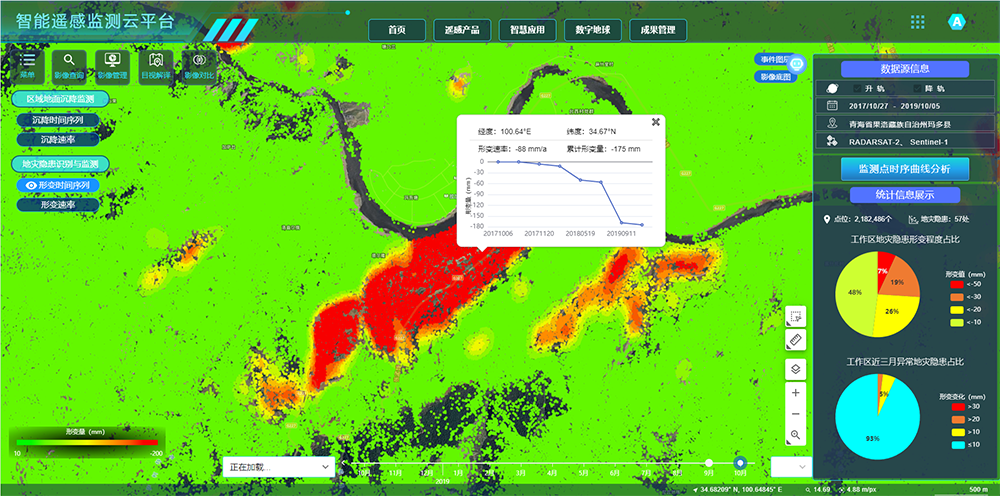Click the 影像查询 search icon
Screen dimensions: 1000x496
click(x=70, y=62)
